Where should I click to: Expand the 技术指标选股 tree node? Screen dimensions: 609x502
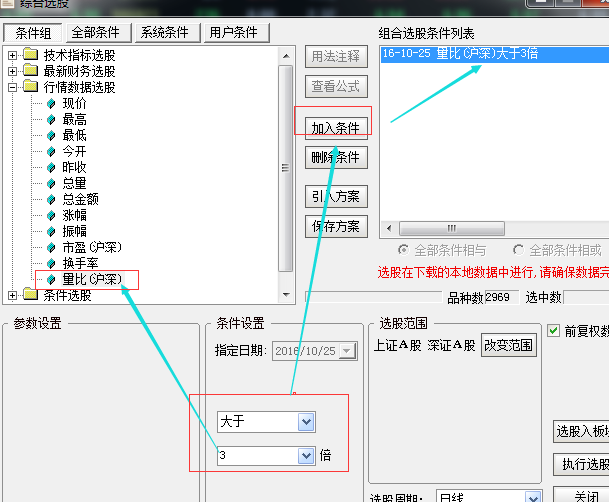(12, 56)
